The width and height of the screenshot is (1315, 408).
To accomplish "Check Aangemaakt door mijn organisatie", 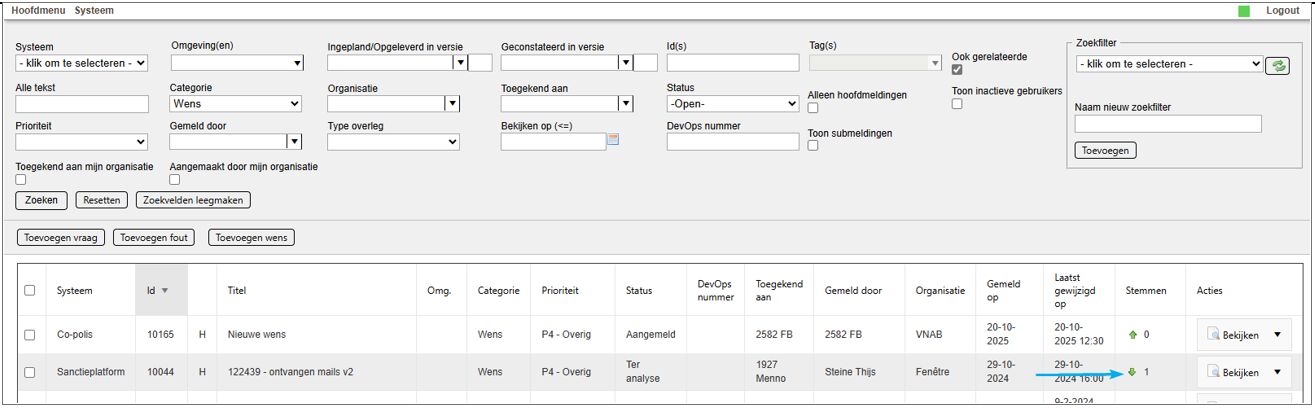I will [175, 180].
